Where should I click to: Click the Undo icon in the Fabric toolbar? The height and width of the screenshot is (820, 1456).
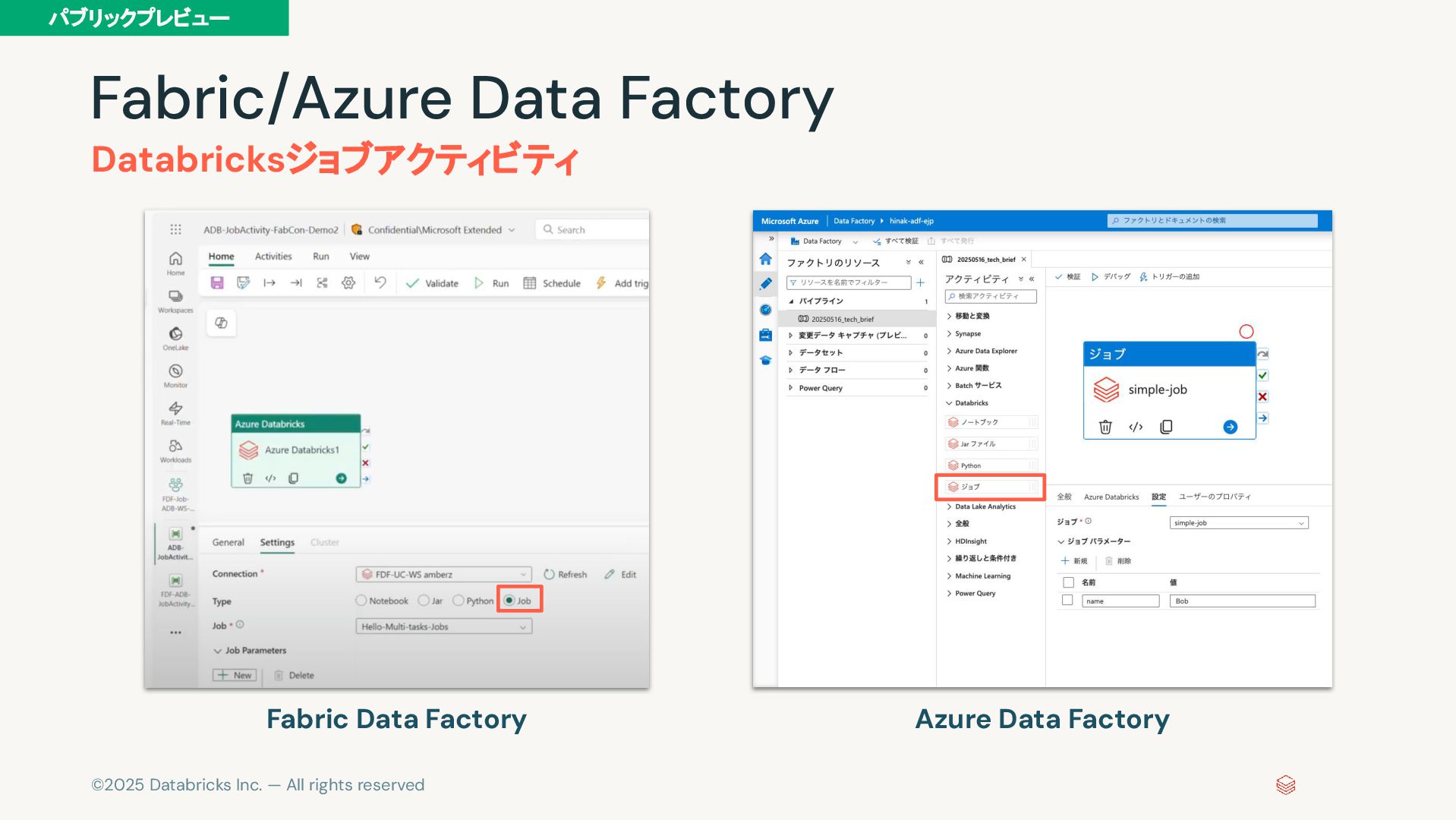pyautogui.click(x=380, y=283)
